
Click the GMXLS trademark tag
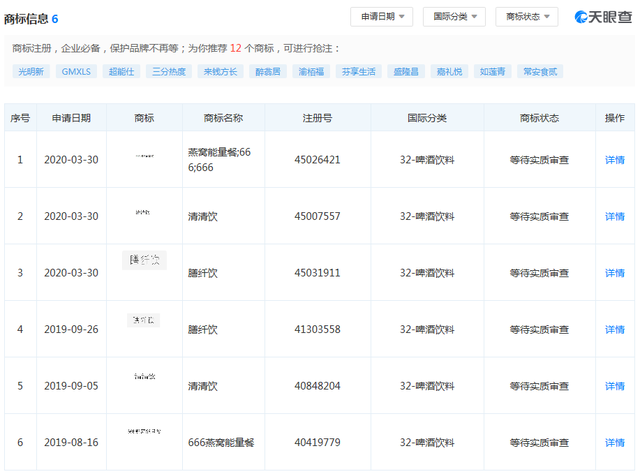point(81,71)
